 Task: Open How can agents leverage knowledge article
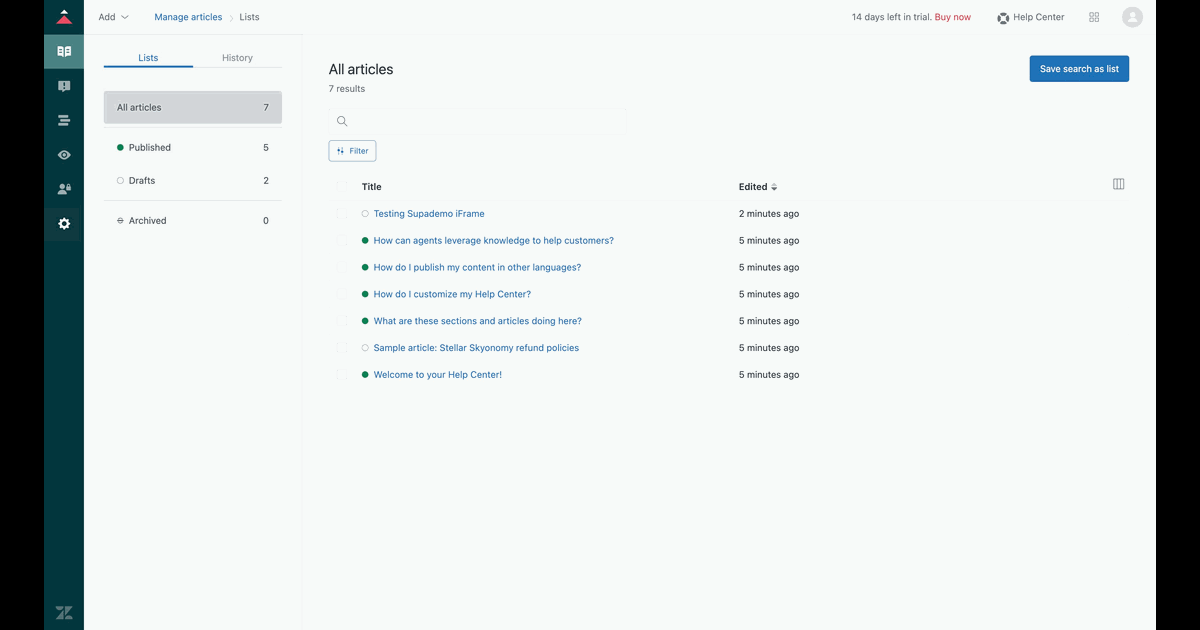click(494, 241)
